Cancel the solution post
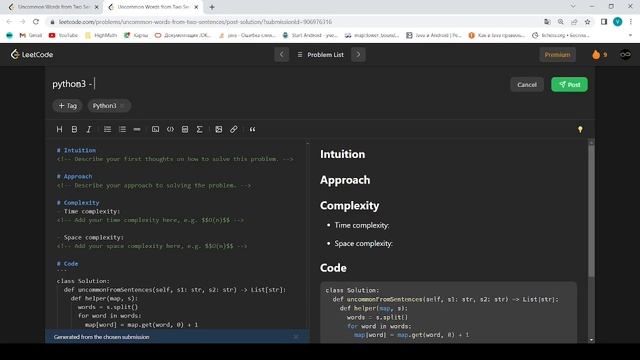This screenshot has width=640, height=360. pyautogui.click(x=527, y=84)
